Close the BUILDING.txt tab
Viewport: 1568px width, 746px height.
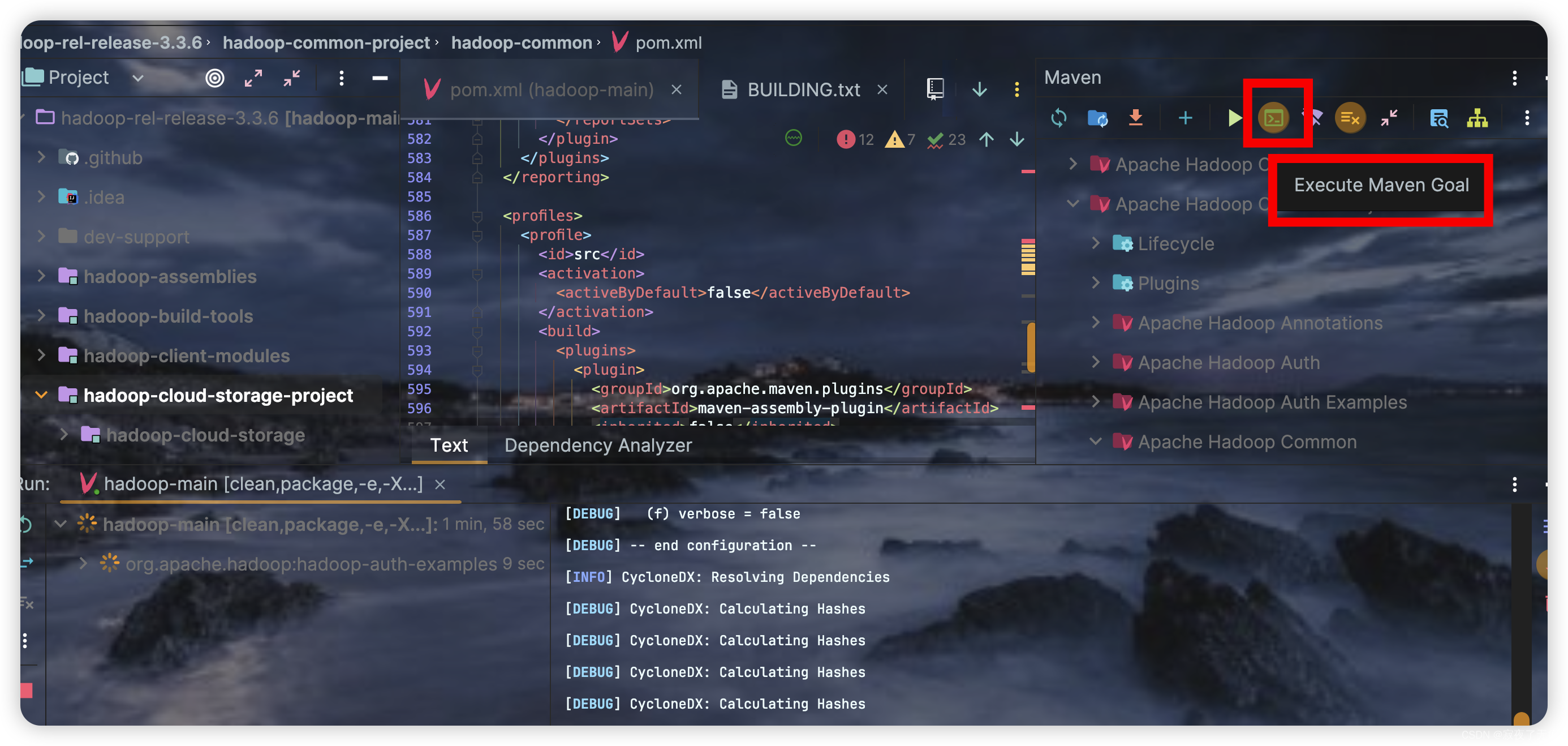882,89
